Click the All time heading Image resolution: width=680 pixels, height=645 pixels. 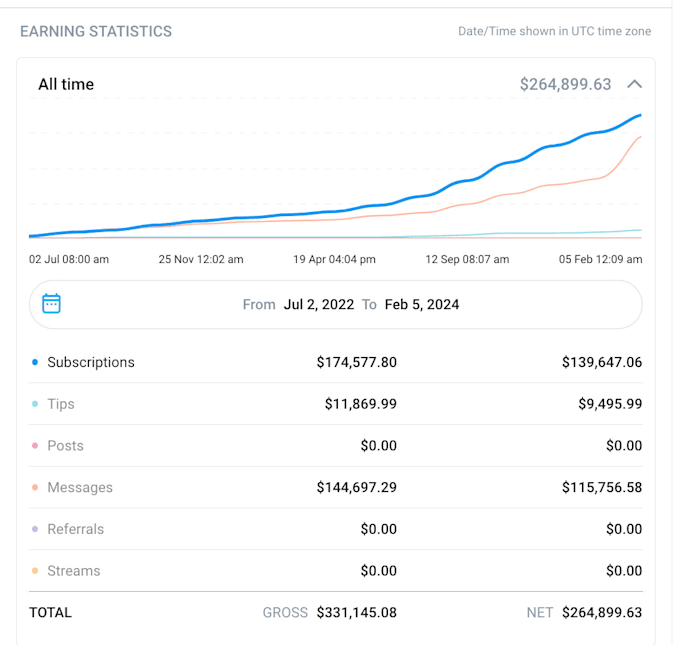click(66, 84)
